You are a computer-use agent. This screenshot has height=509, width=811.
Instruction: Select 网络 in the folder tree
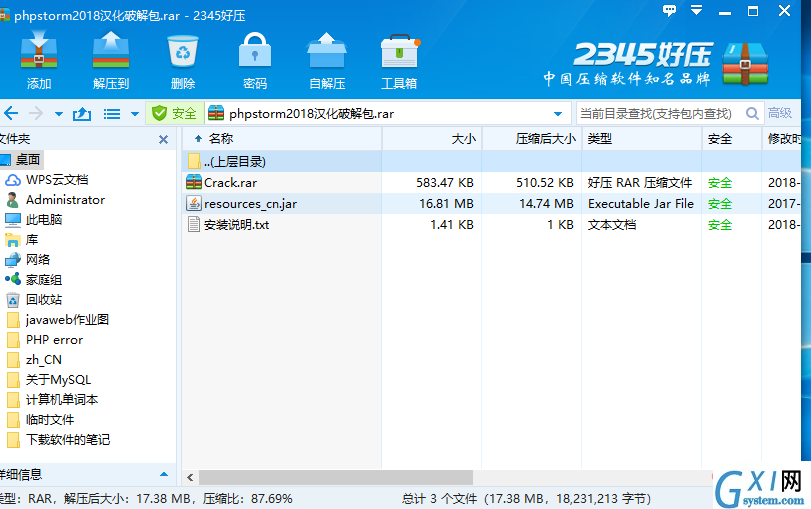click(x=38, y=260)
